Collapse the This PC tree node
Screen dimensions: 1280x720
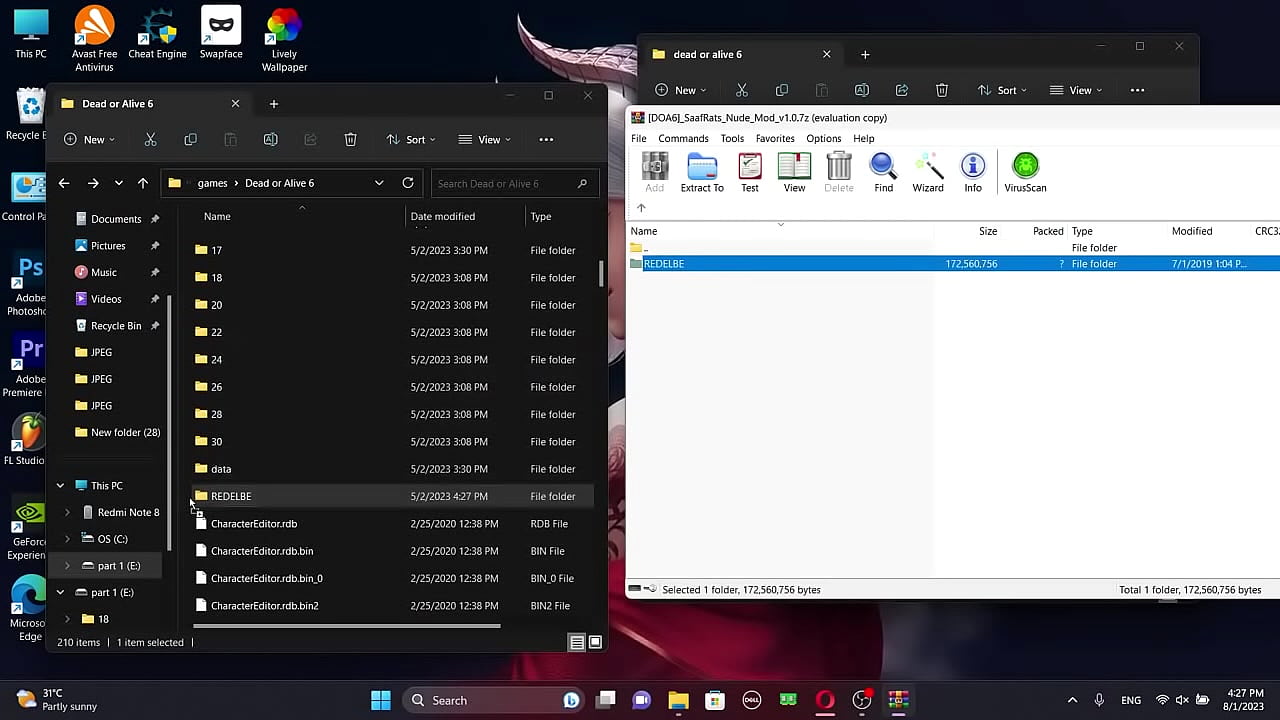pyautogui.click(x=60, y=486)
